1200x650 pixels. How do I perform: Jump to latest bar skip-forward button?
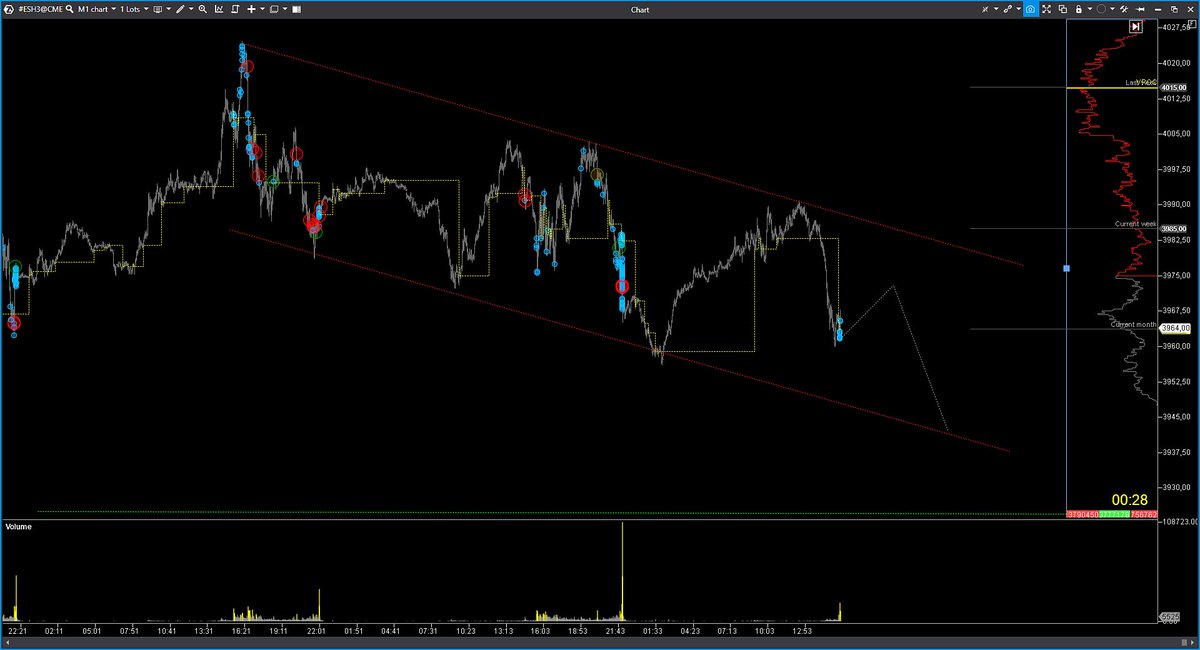[1136, 28]
